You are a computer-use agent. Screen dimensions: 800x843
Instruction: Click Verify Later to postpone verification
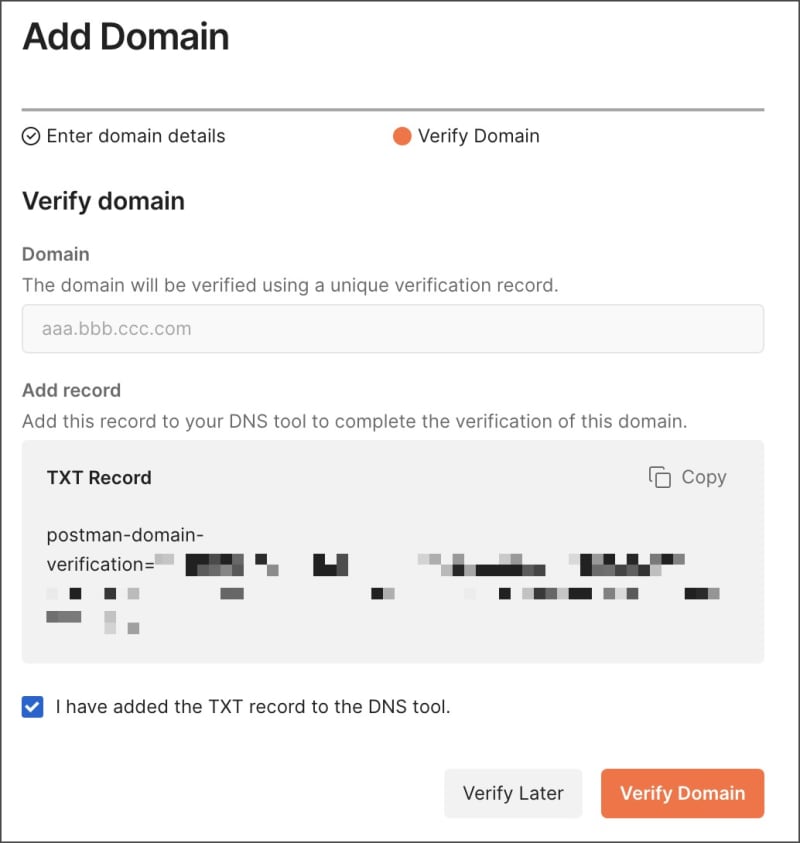(x=513, y=793)
